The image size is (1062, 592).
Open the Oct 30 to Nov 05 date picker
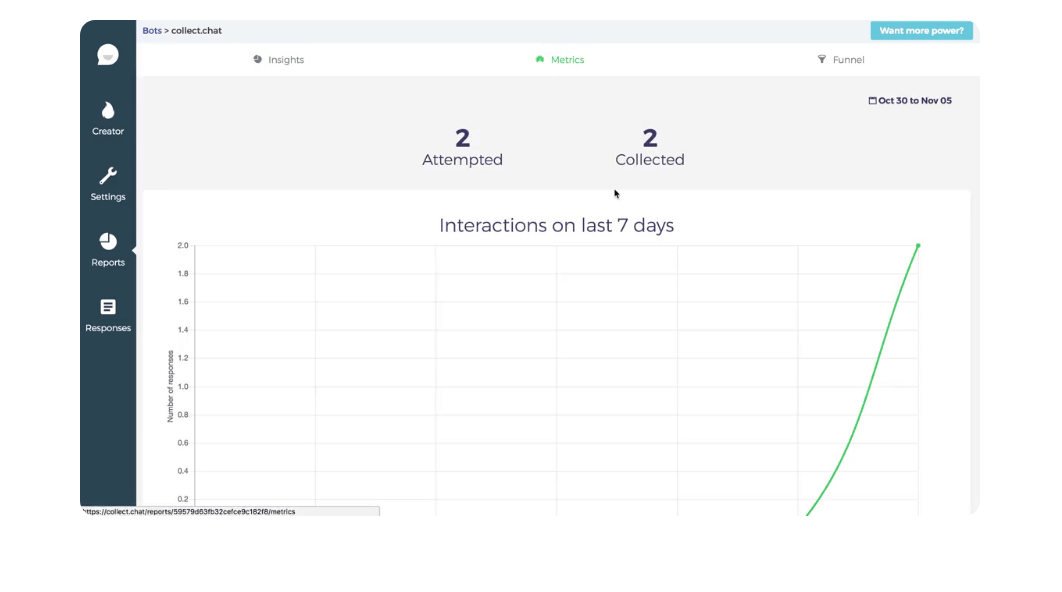coord(910,100)
